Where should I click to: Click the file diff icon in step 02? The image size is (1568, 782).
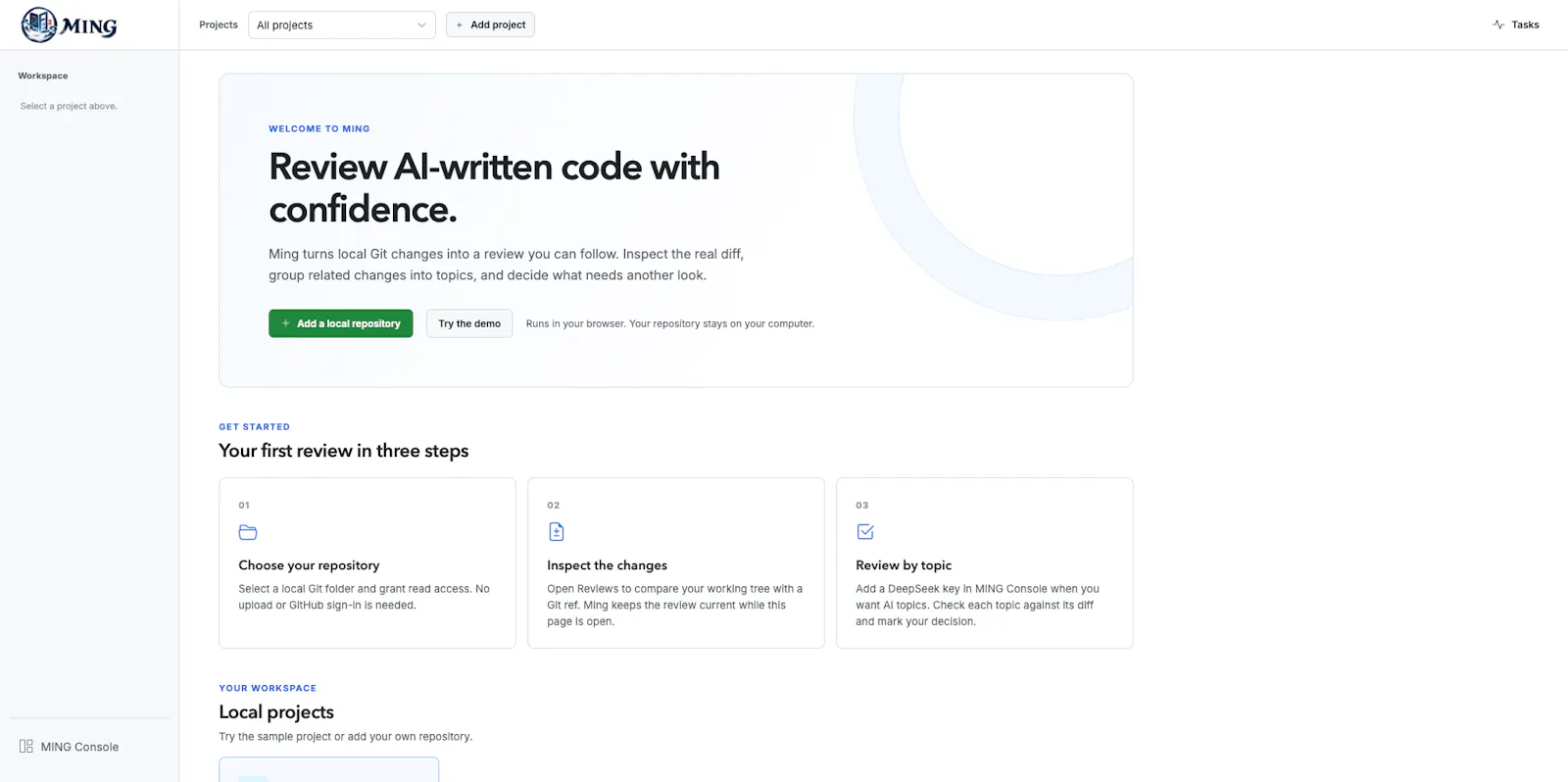click(557, 532)
